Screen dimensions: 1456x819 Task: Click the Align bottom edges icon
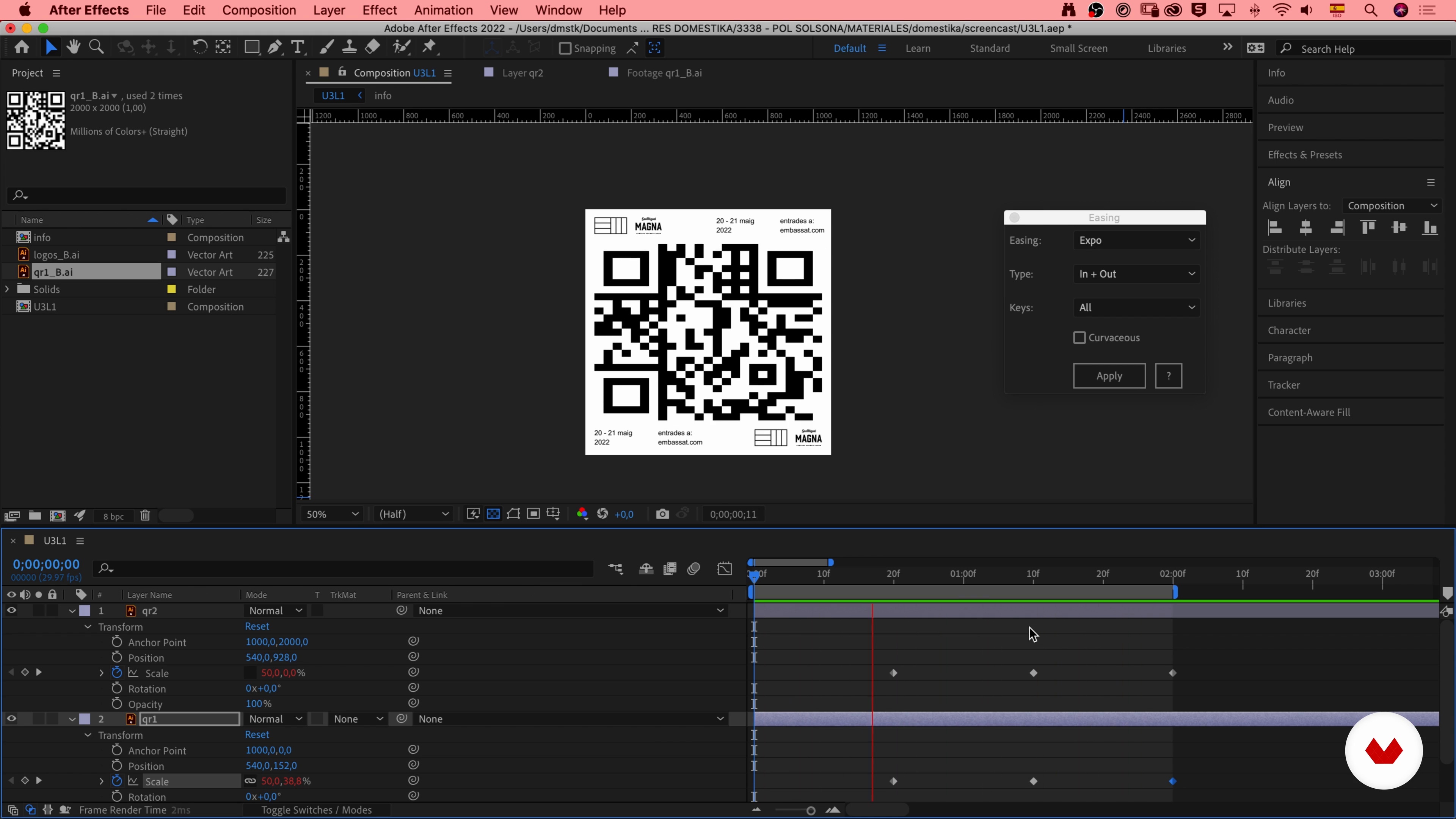tap(1429, 228)
